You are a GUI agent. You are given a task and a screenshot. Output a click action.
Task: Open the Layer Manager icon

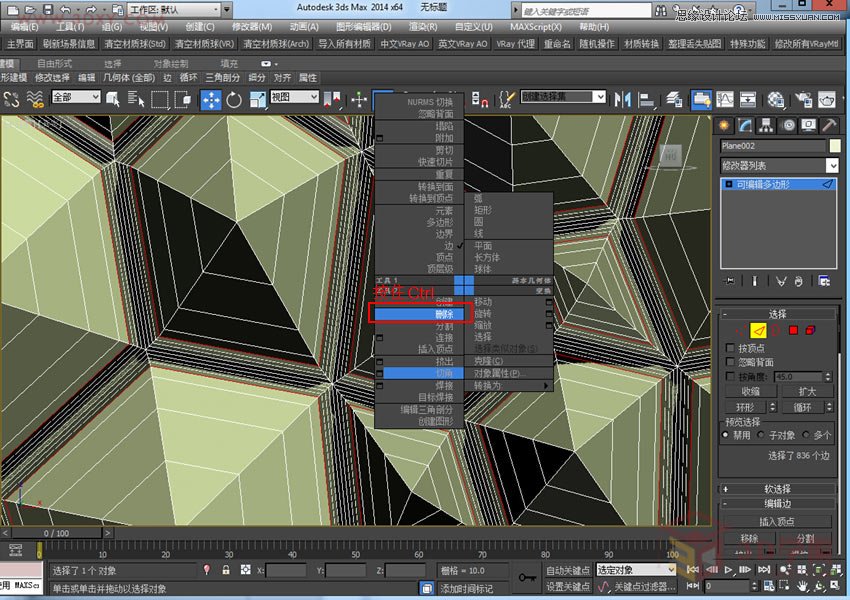pyautogui.click(x=674, y=100)
